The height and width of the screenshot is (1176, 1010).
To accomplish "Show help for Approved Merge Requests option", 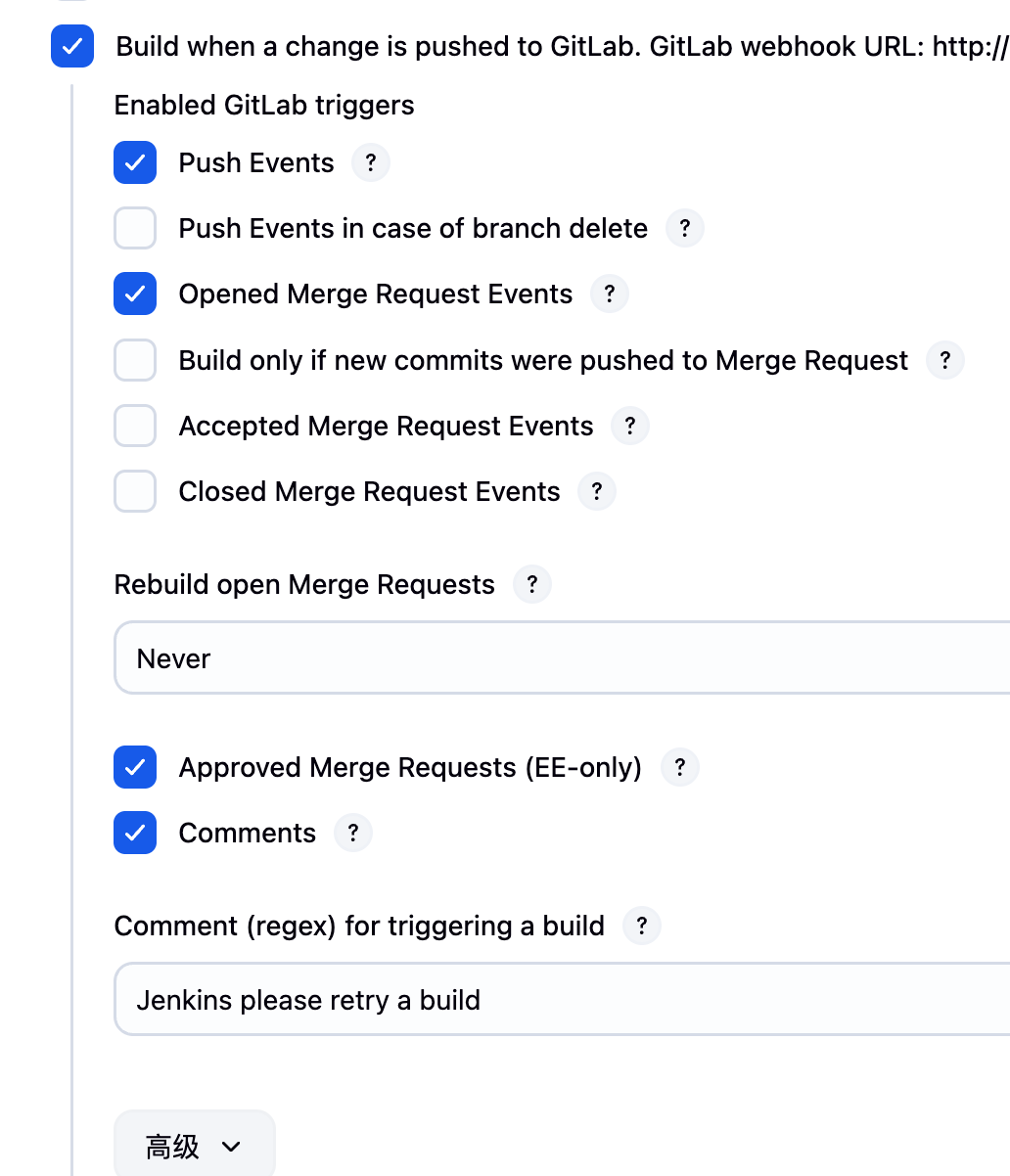I will coord(679,768).
